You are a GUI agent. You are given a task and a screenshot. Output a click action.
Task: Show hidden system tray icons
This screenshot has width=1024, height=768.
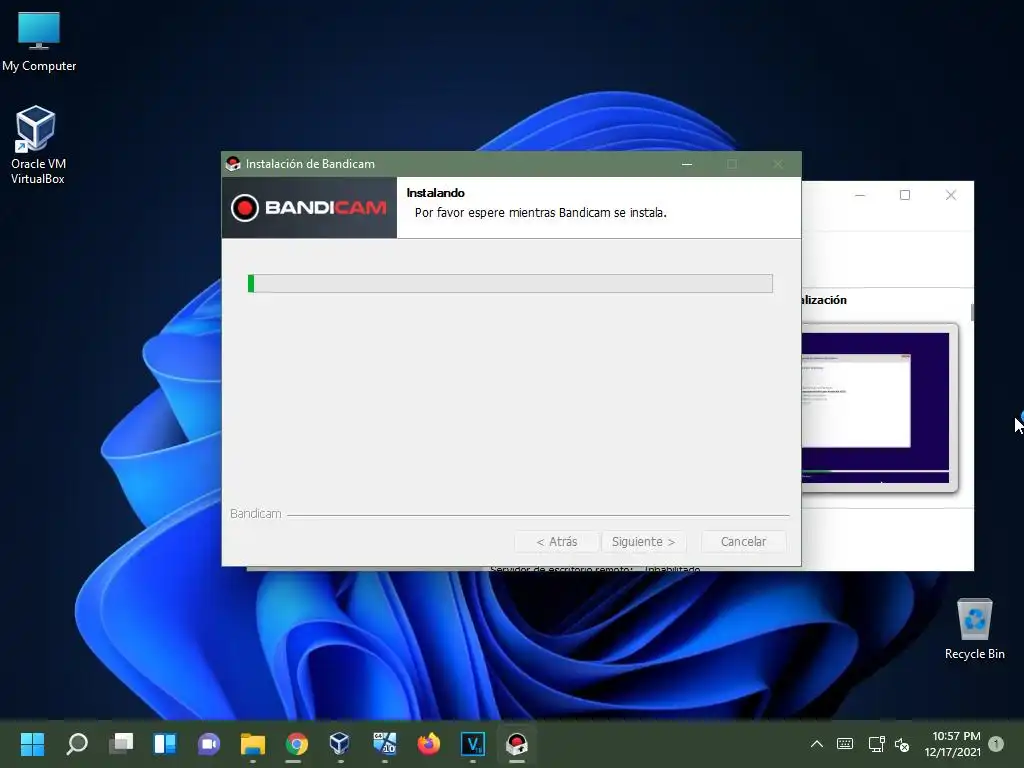point(816,743)
